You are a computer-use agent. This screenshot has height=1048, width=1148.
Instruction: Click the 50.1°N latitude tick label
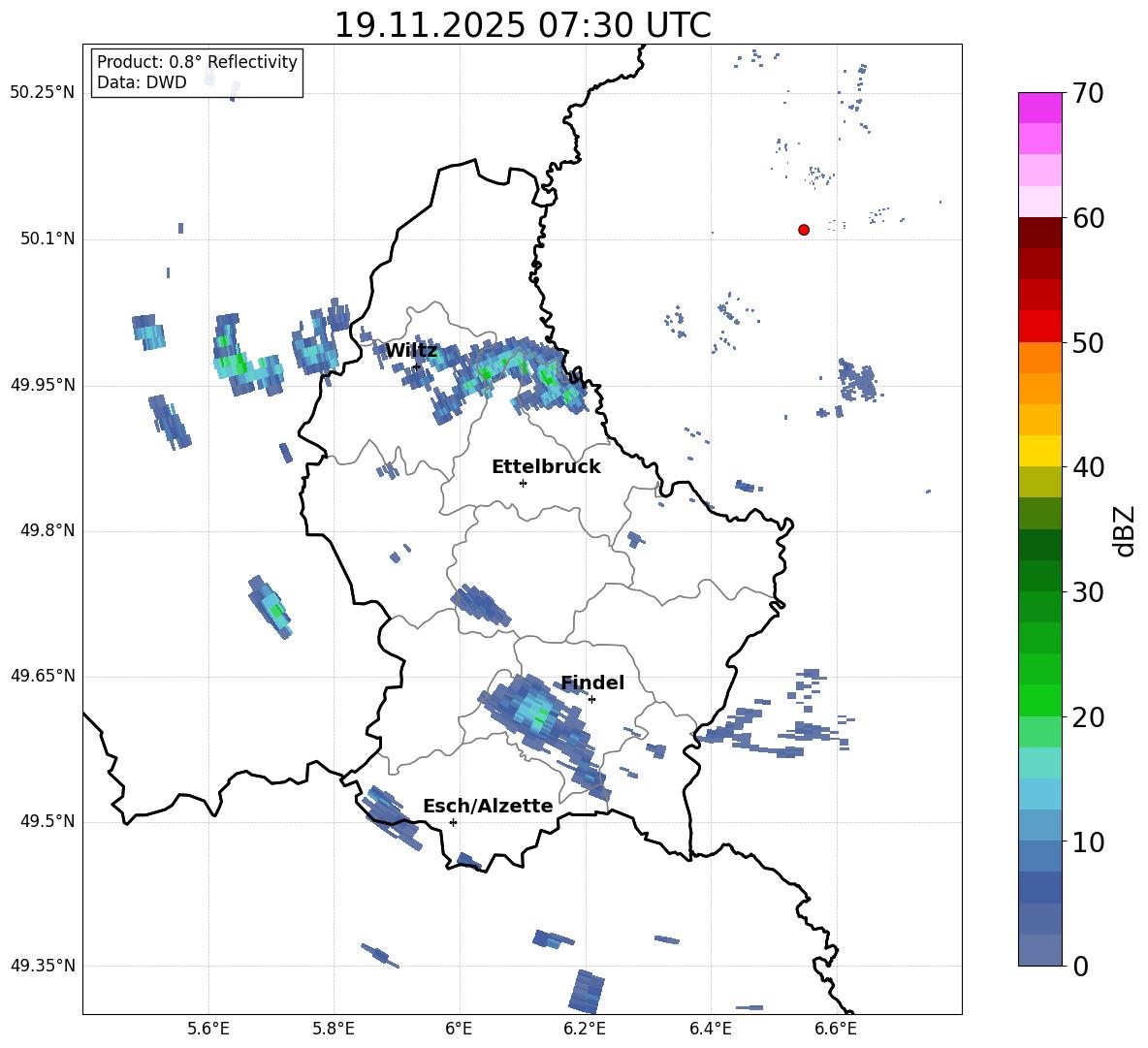(48, 239)
